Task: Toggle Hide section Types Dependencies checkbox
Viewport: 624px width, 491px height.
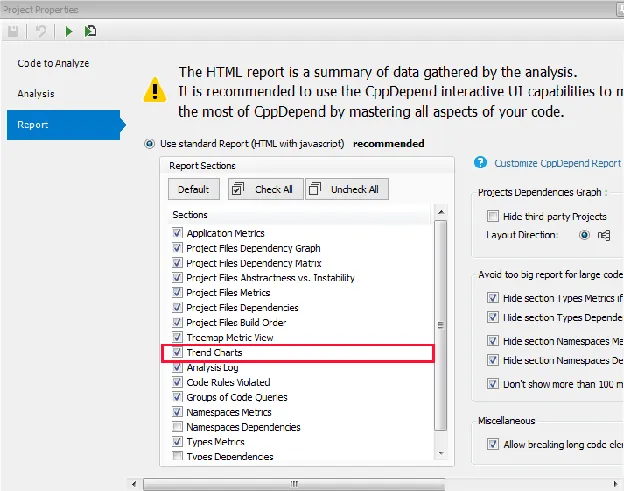Action: [493, 317]
